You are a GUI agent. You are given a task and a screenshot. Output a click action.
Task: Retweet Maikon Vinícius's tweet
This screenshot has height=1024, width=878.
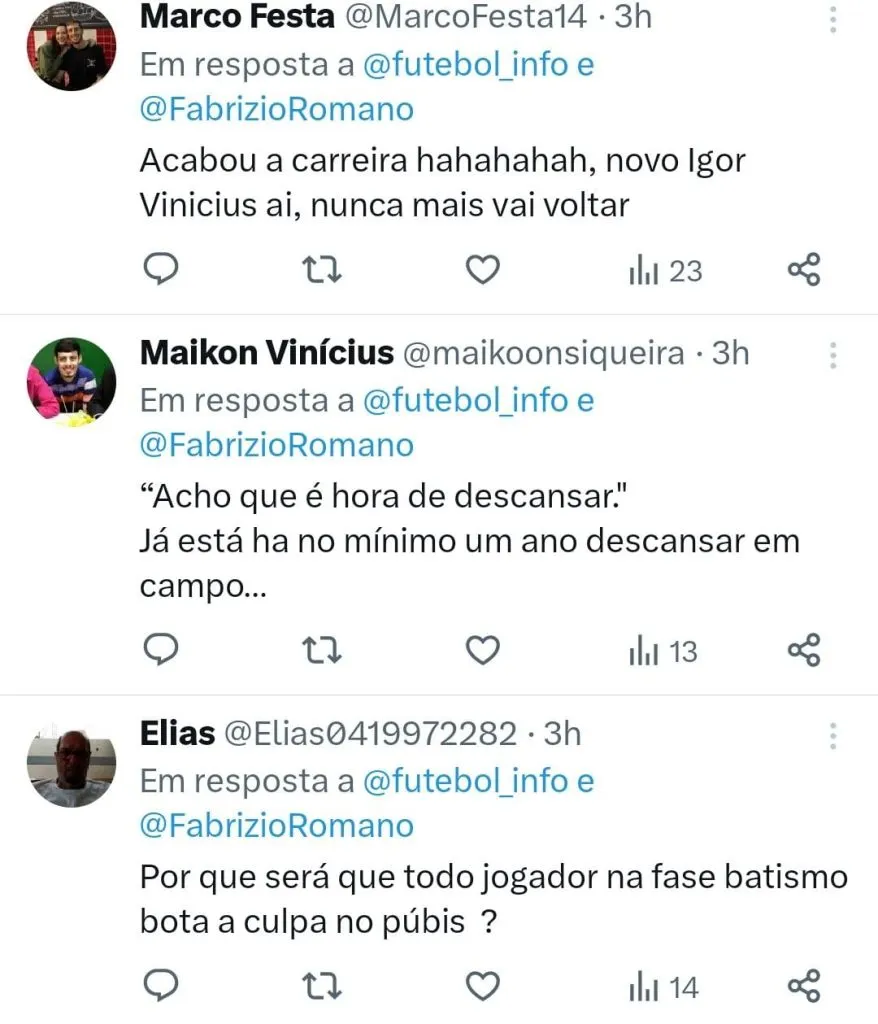[323, 652]
